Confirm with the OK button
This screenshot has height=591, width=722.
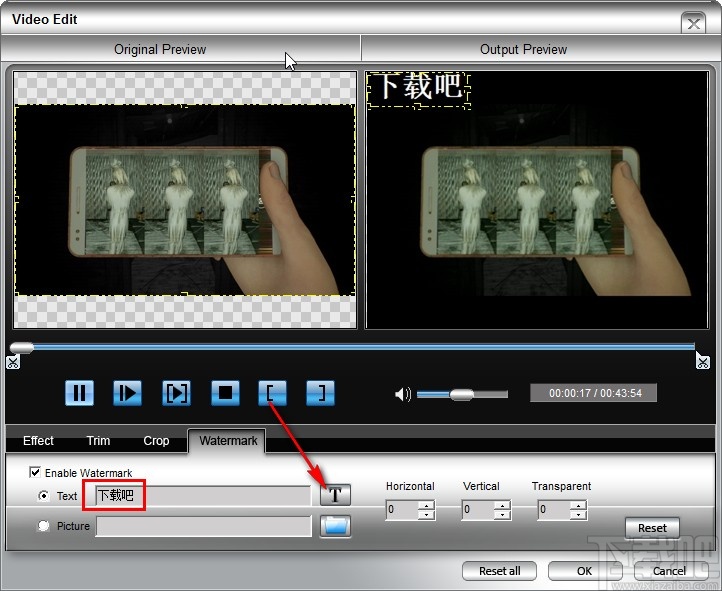(x=584, y=571)
